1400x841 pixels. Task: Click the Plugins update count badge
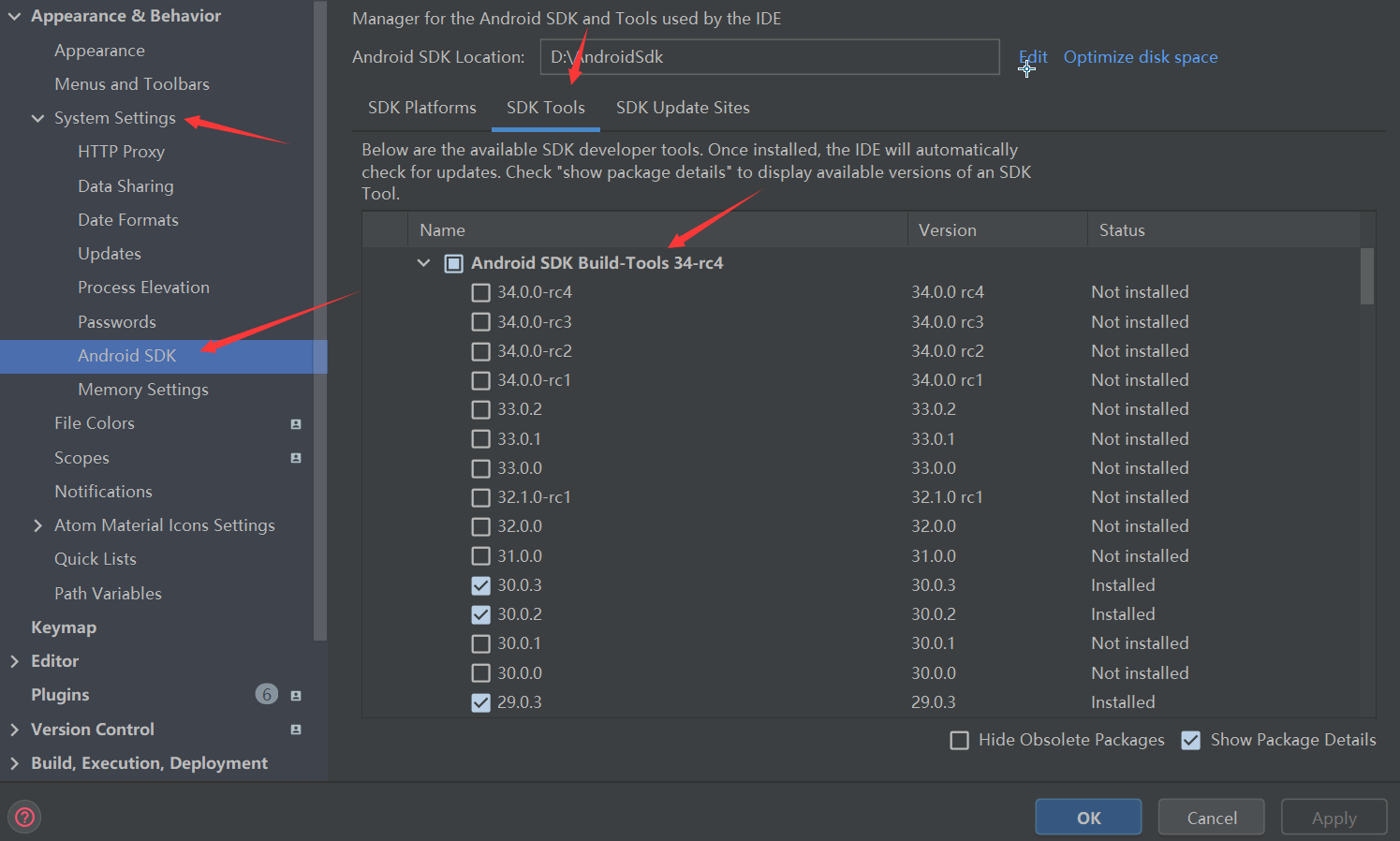pos(267,694)
